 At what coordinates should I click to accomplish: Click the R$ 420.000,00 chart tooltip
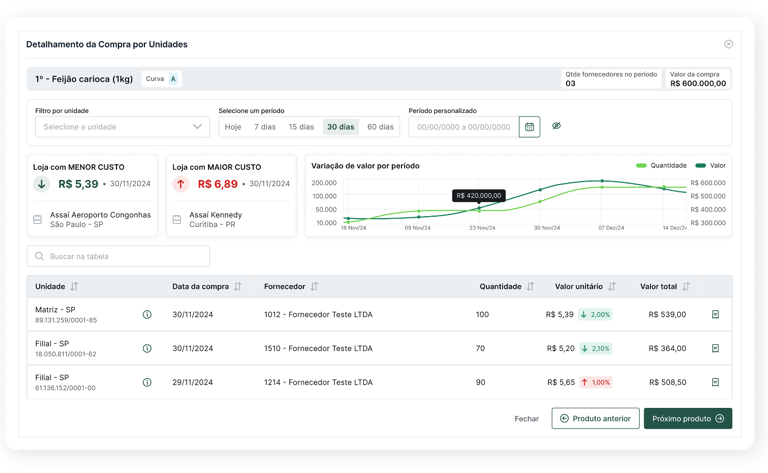click(x=479, y=195)
